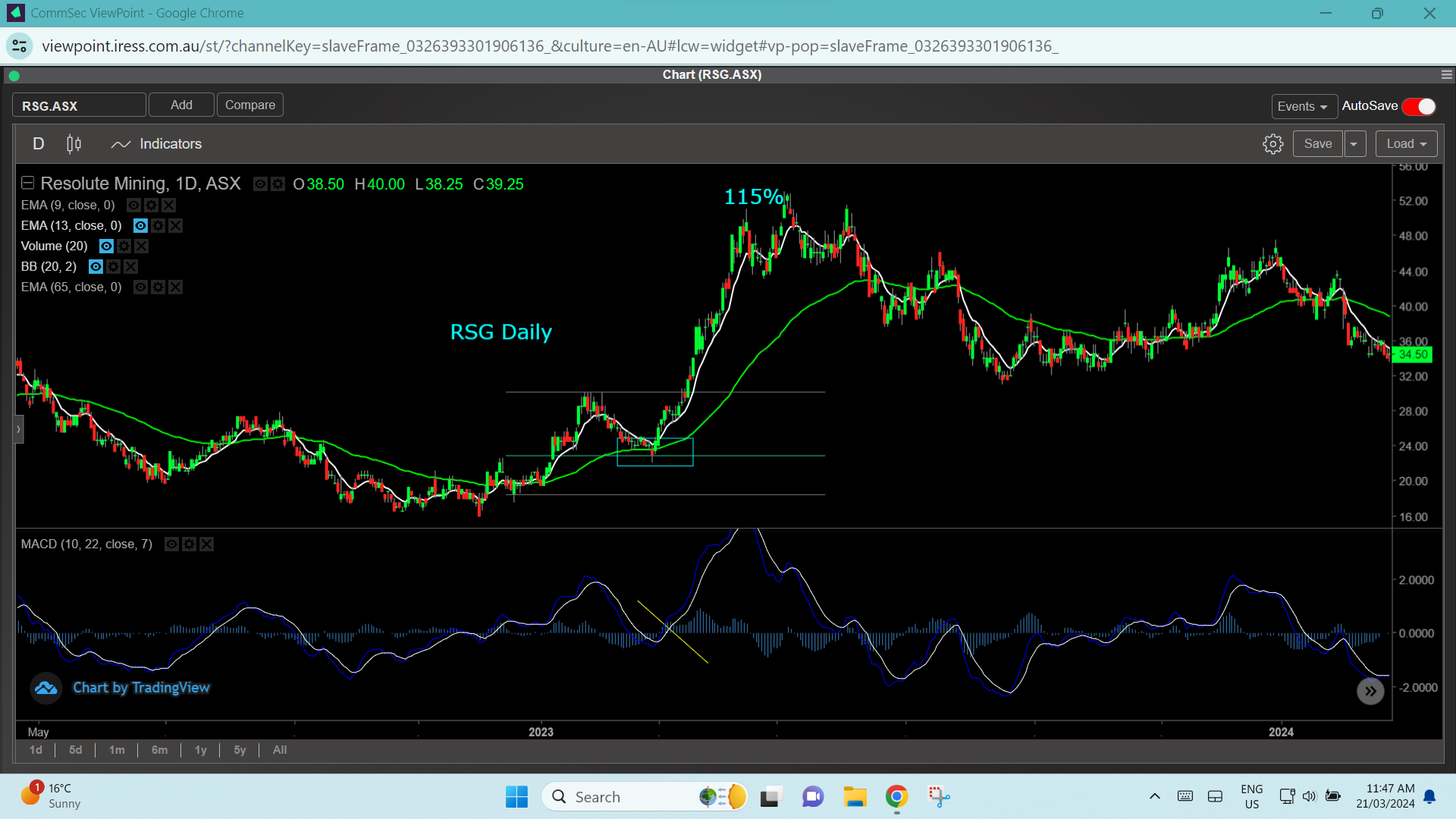Remove the EMA (13, close, 0) indicator

pos(175,226)
